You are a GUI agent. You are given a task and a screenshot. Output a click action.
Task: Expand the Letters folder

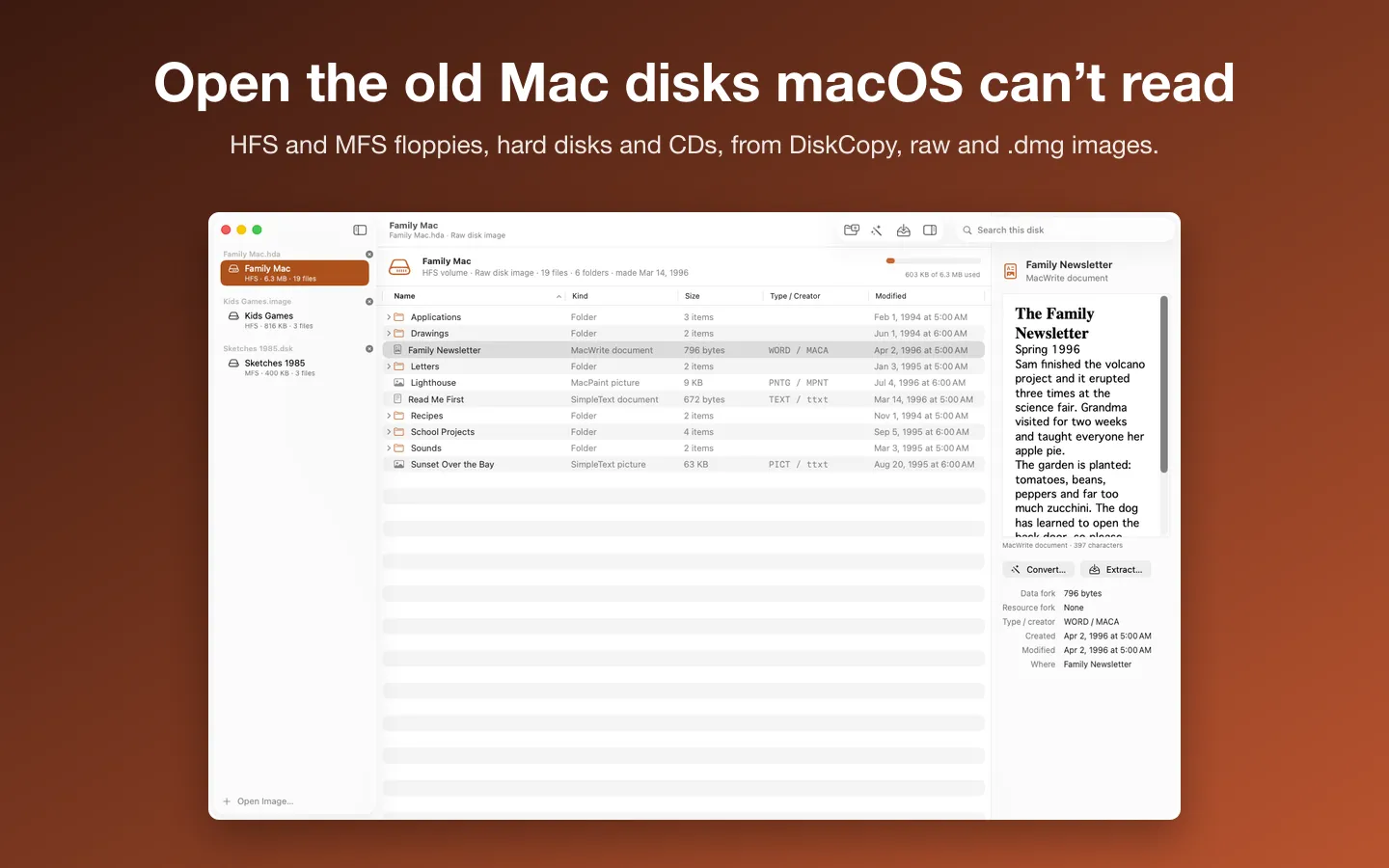click(x=389, y=366)
